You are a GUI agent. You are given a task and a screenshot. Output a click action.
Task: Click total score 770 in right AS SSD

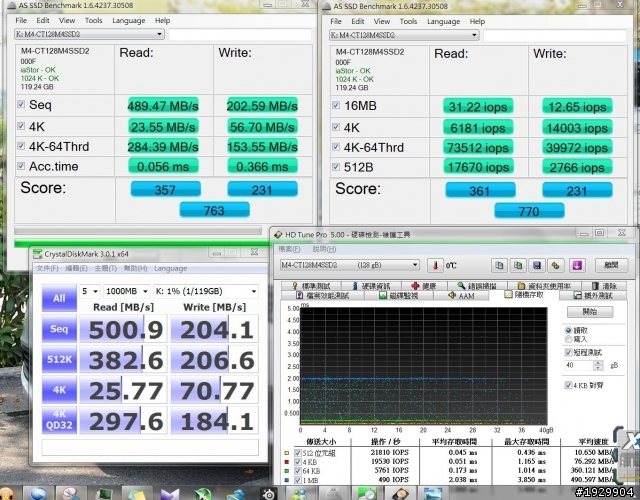tap(529, 211)
